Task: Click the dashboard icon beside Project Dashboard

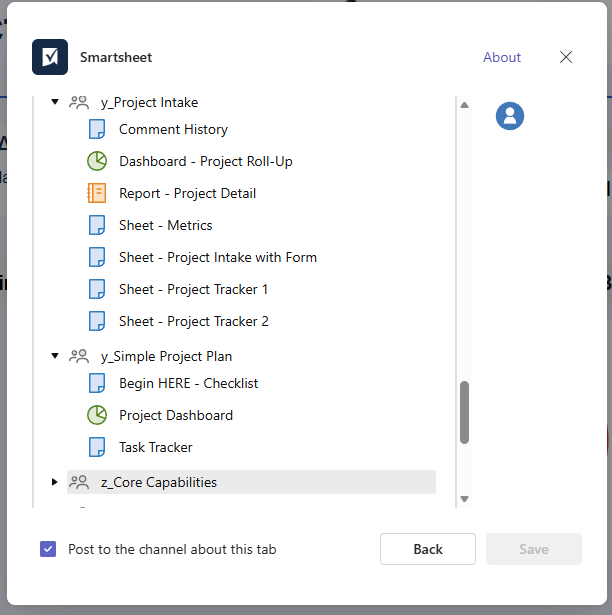Action: click(x=97, y=415)
